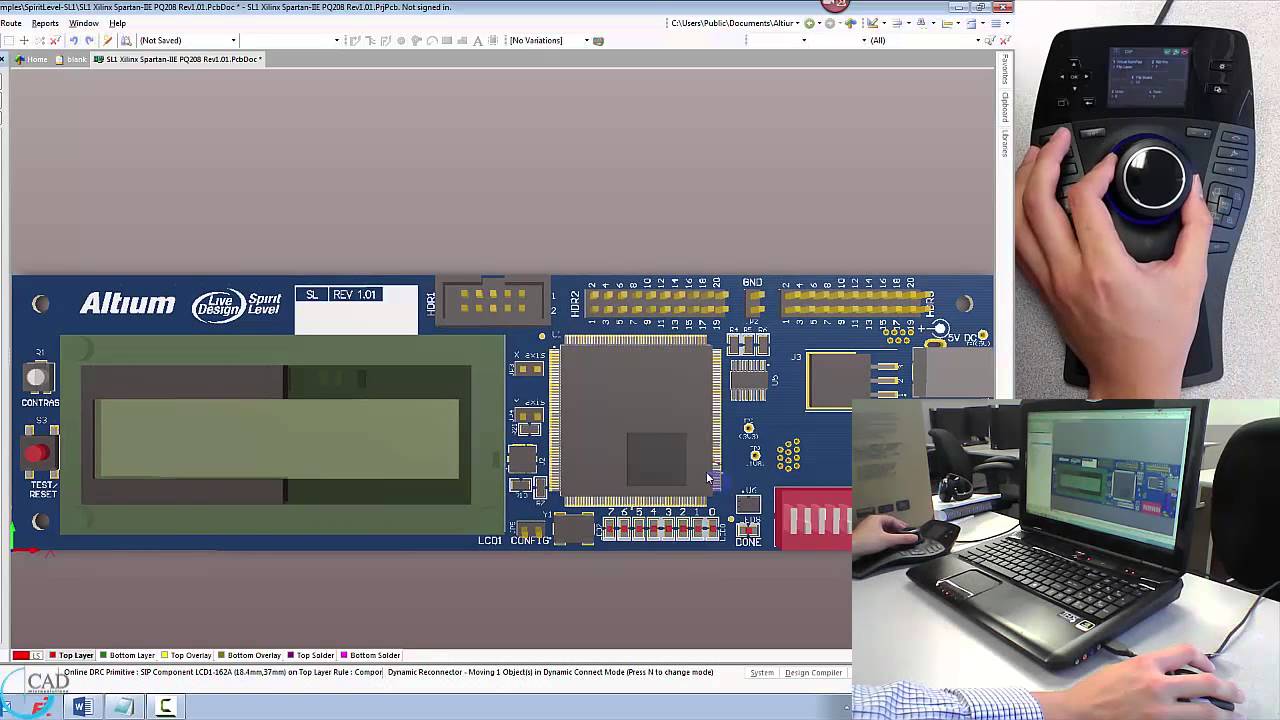Click the green navigate back button
This screenshot has width=1280, height=720.
point(809,23)
